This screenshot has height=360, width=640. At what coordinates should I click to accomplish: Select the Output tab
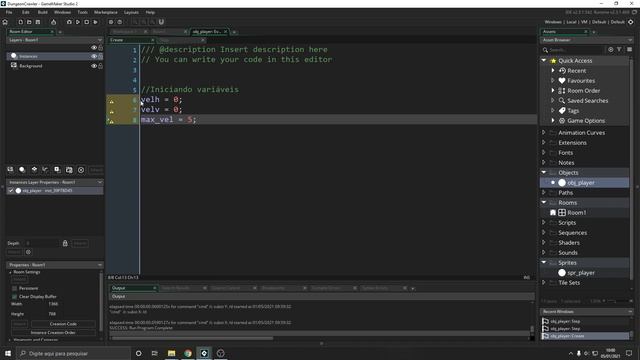pyautogui.click(x=133, y=288)
